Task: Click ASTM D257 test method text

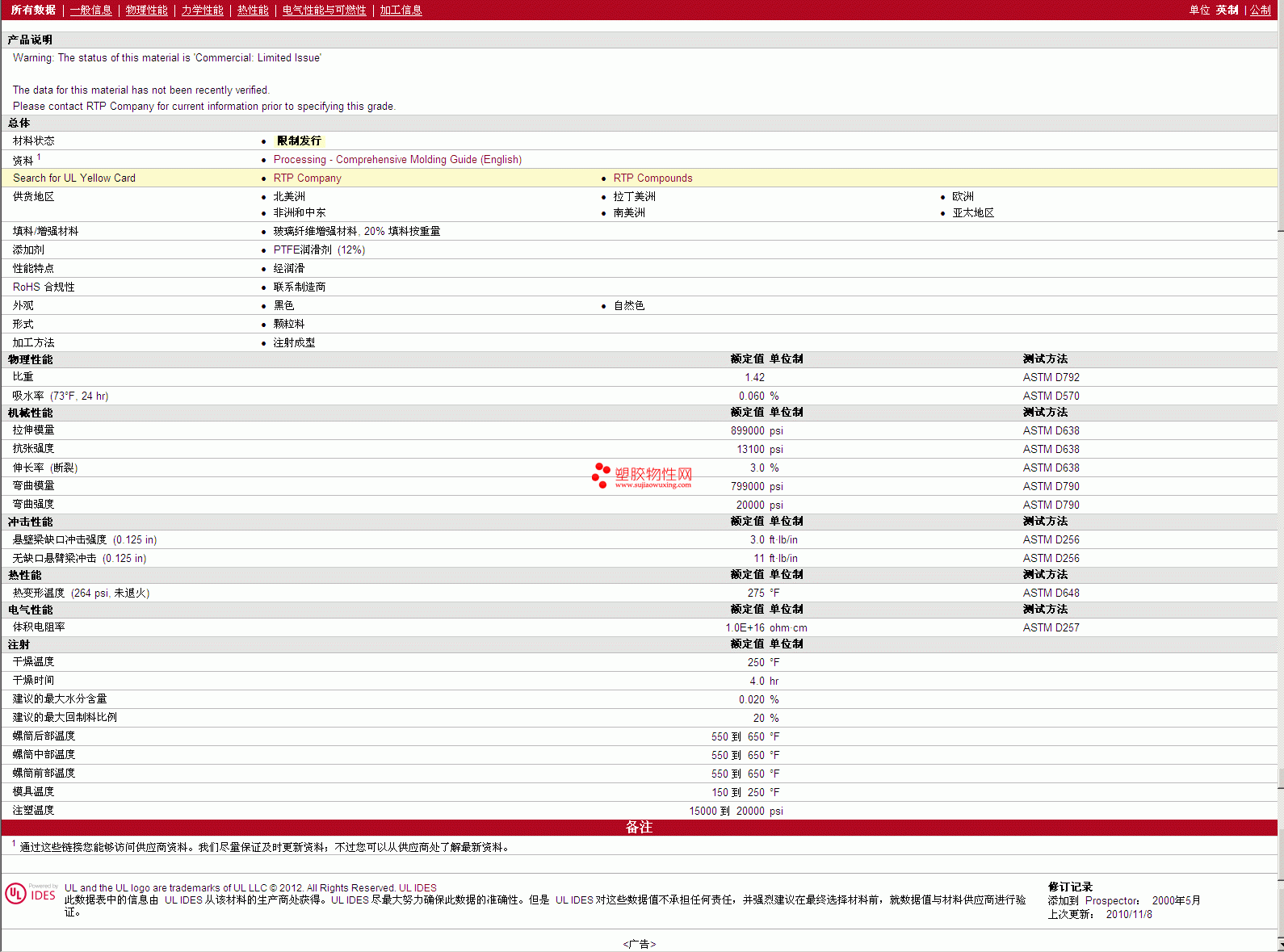Action: tap(1051, 628)
